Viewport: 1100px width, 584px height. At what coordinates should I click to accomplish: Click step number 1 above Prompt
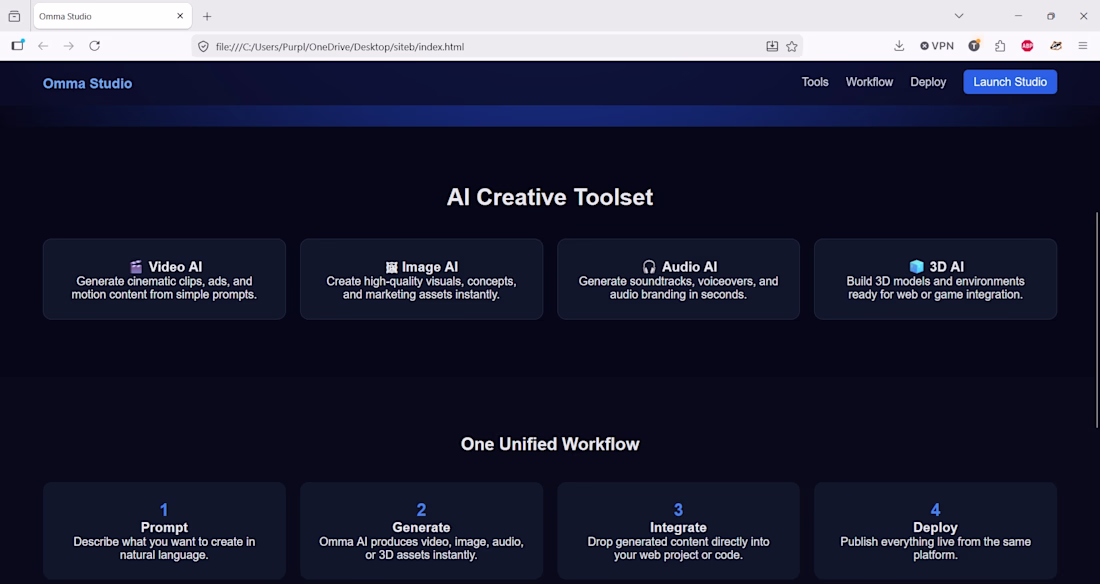[x=164, y=510]
